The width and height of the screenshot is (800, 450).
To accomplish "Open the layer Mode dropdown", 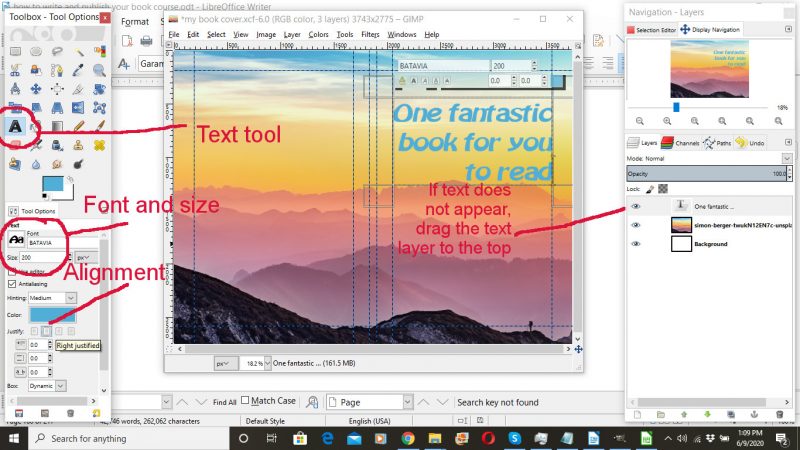I will 787,158.
